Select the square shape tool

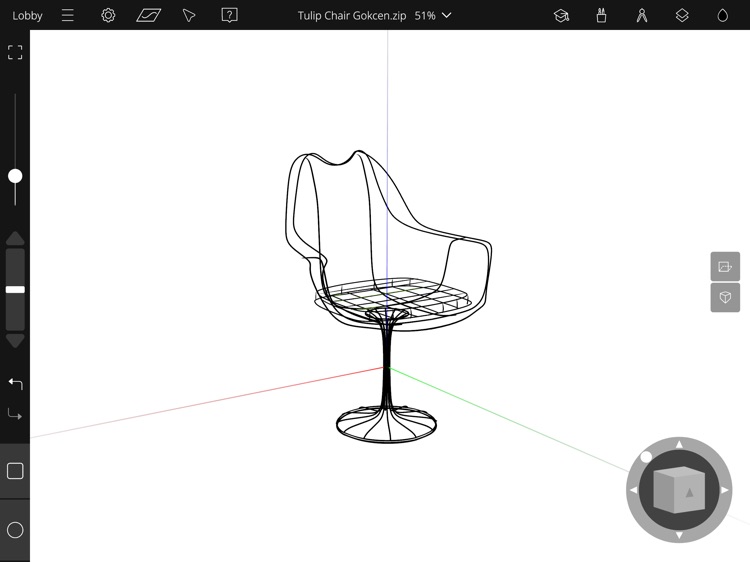[15, 471]
